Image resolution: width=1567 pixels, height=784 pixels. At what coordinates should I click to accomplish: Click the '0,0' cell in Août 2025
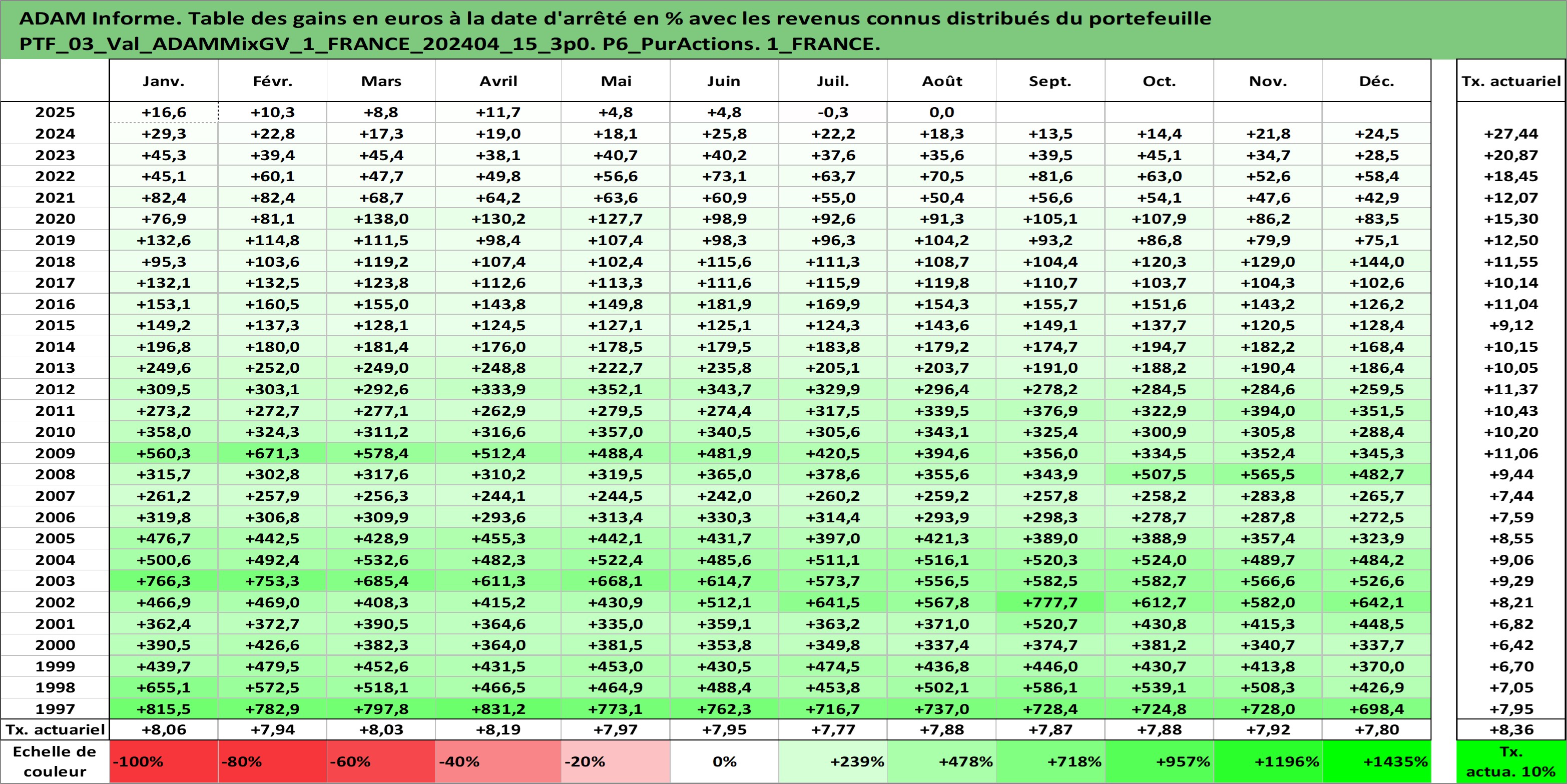(942, 113)
